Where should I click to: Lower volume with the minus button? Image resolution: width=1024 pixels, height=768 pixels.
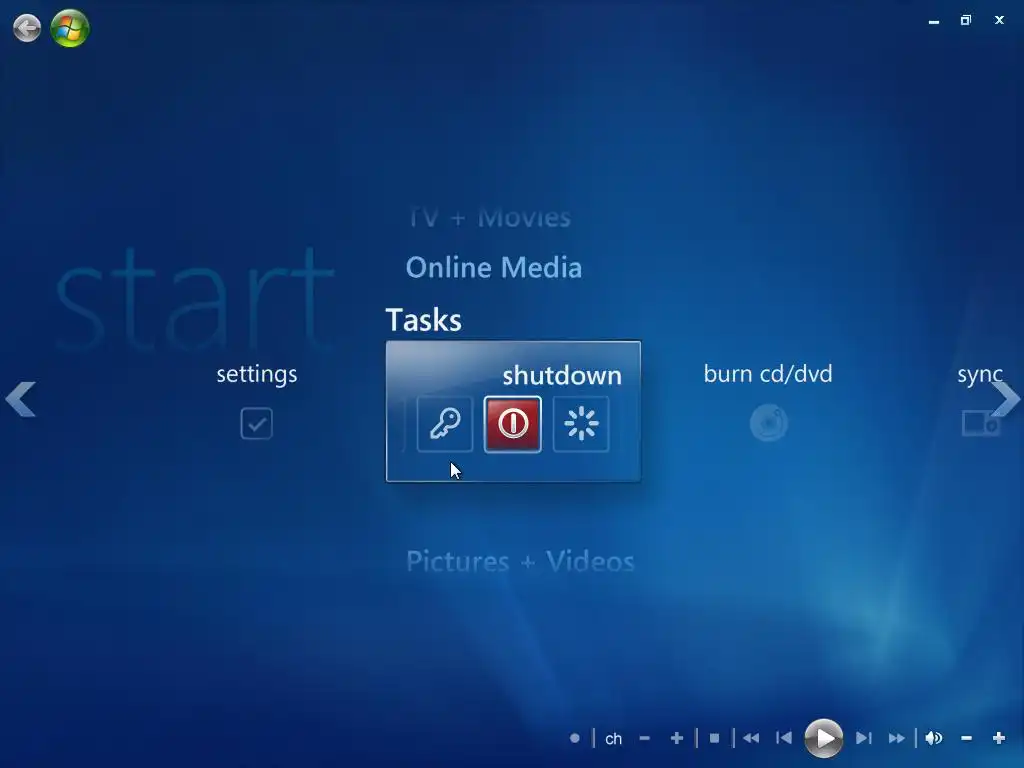click(x=967, y=739)
